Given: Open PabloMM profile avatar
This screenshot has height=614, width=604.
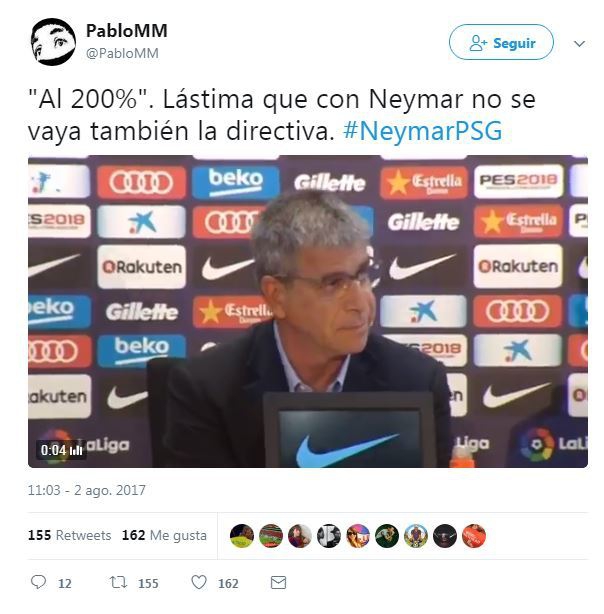Looking at the screenshot, I should click(x=53, y=42).
